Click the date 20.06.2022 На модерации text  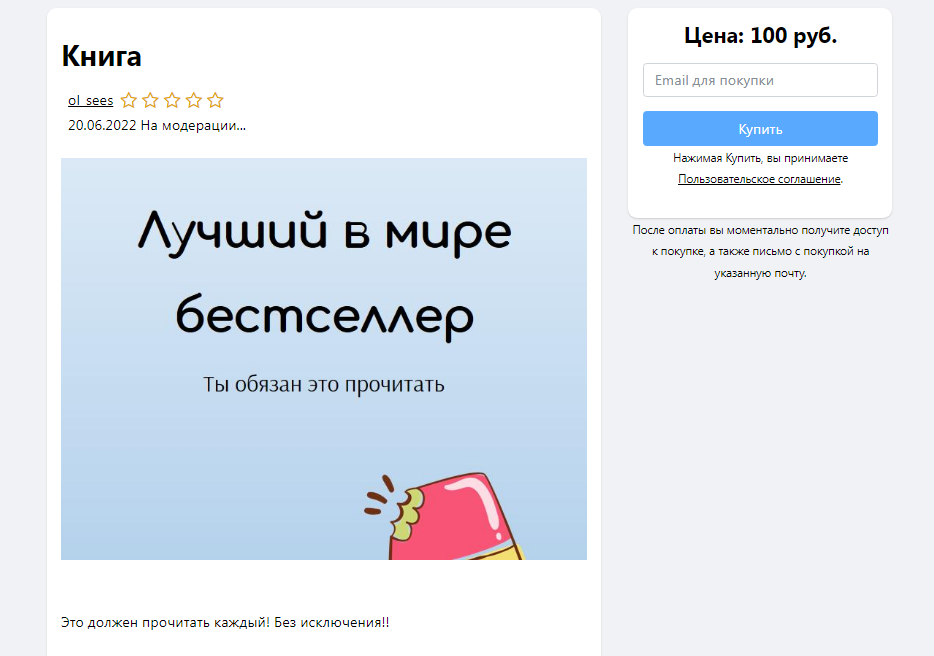click(157, 126)
